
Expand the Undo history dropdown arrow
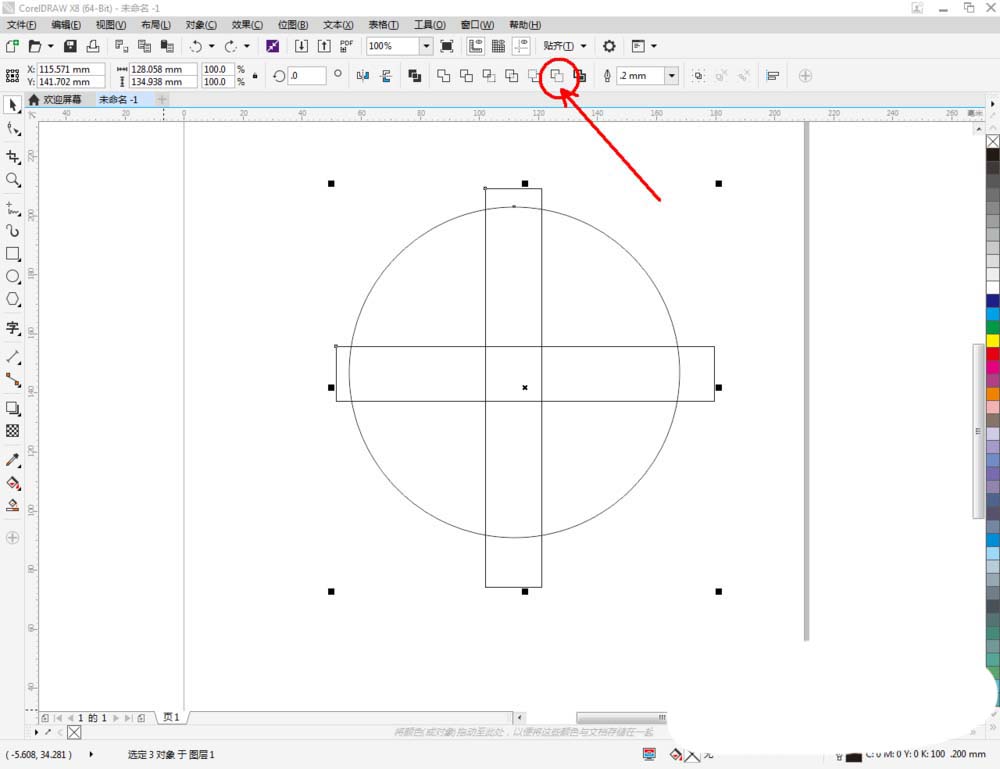[211, 46]
